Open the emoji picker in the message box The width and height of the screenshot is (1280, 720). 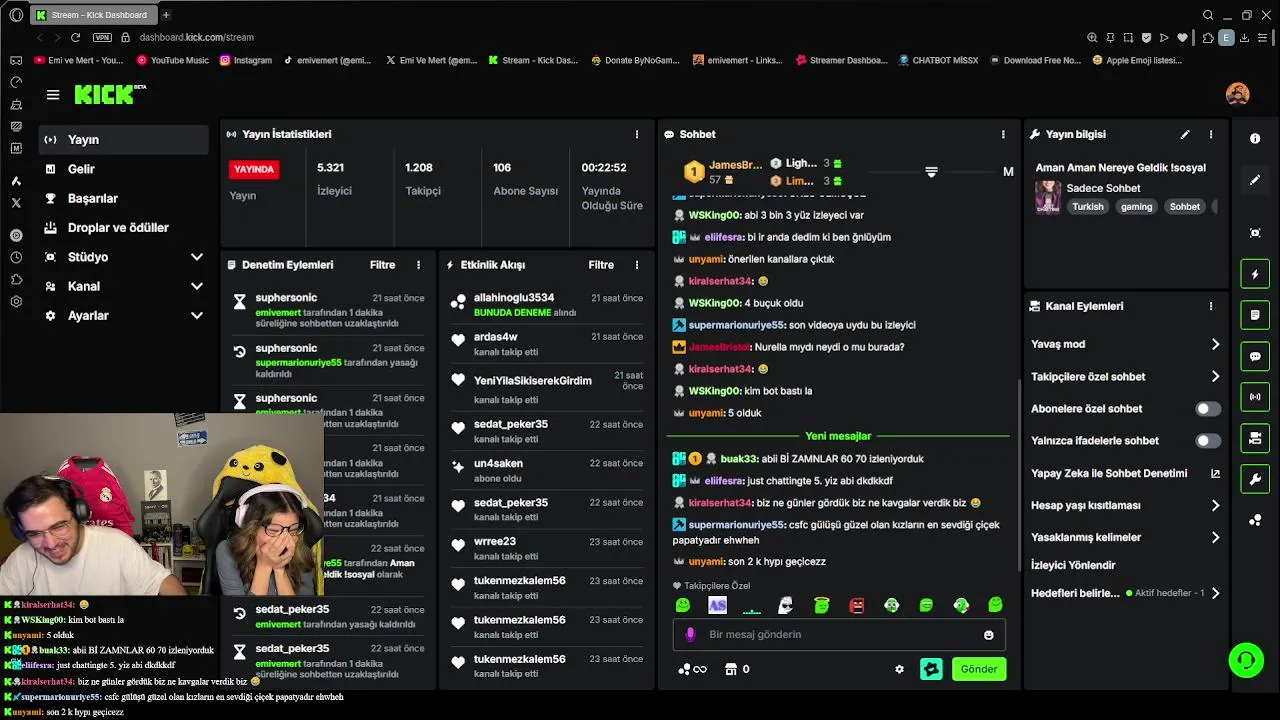(x=989, y=635)
